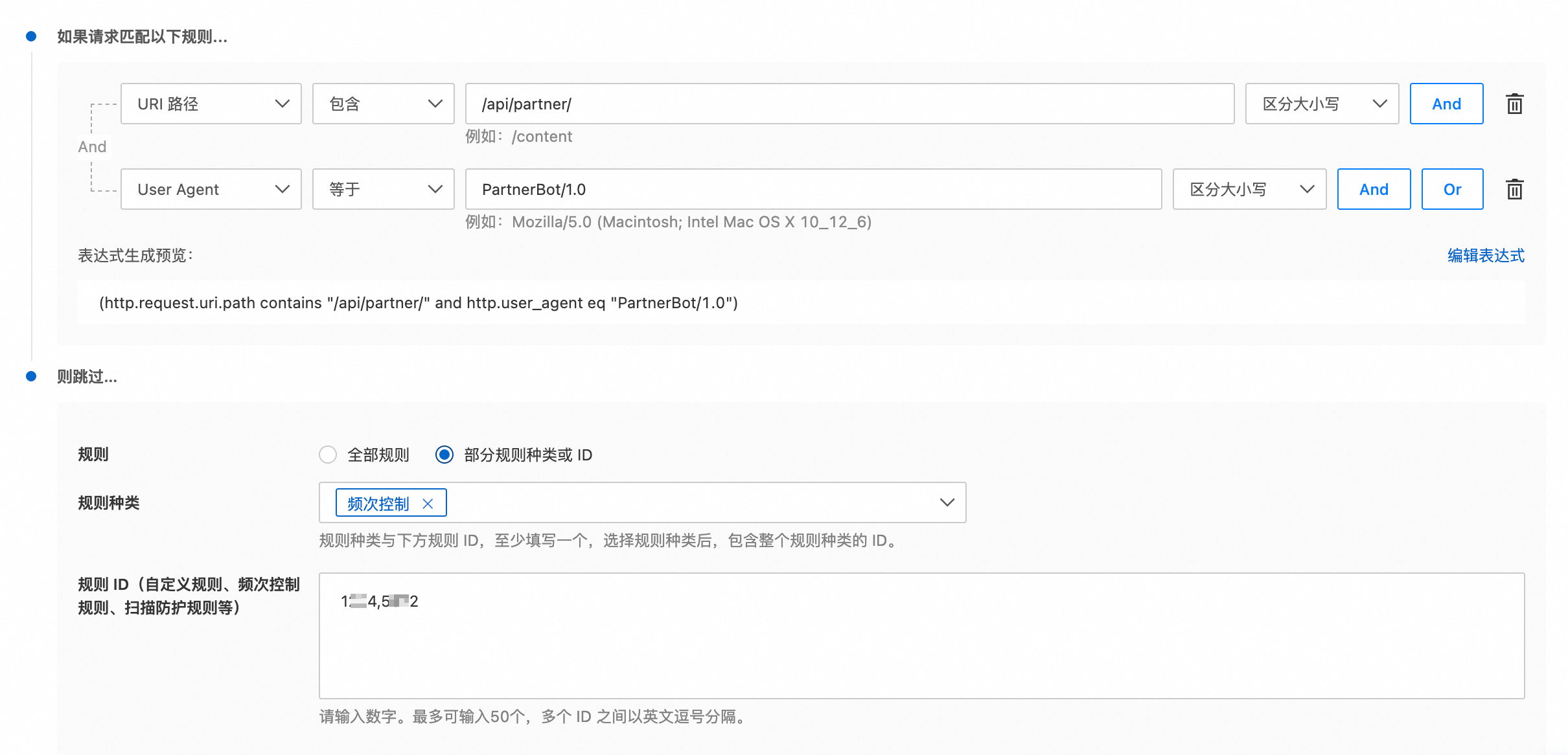The width and height of the screenshot is (1568, 755).
Task: Click the expression preview text box
Action: click(x=800, y=302)
